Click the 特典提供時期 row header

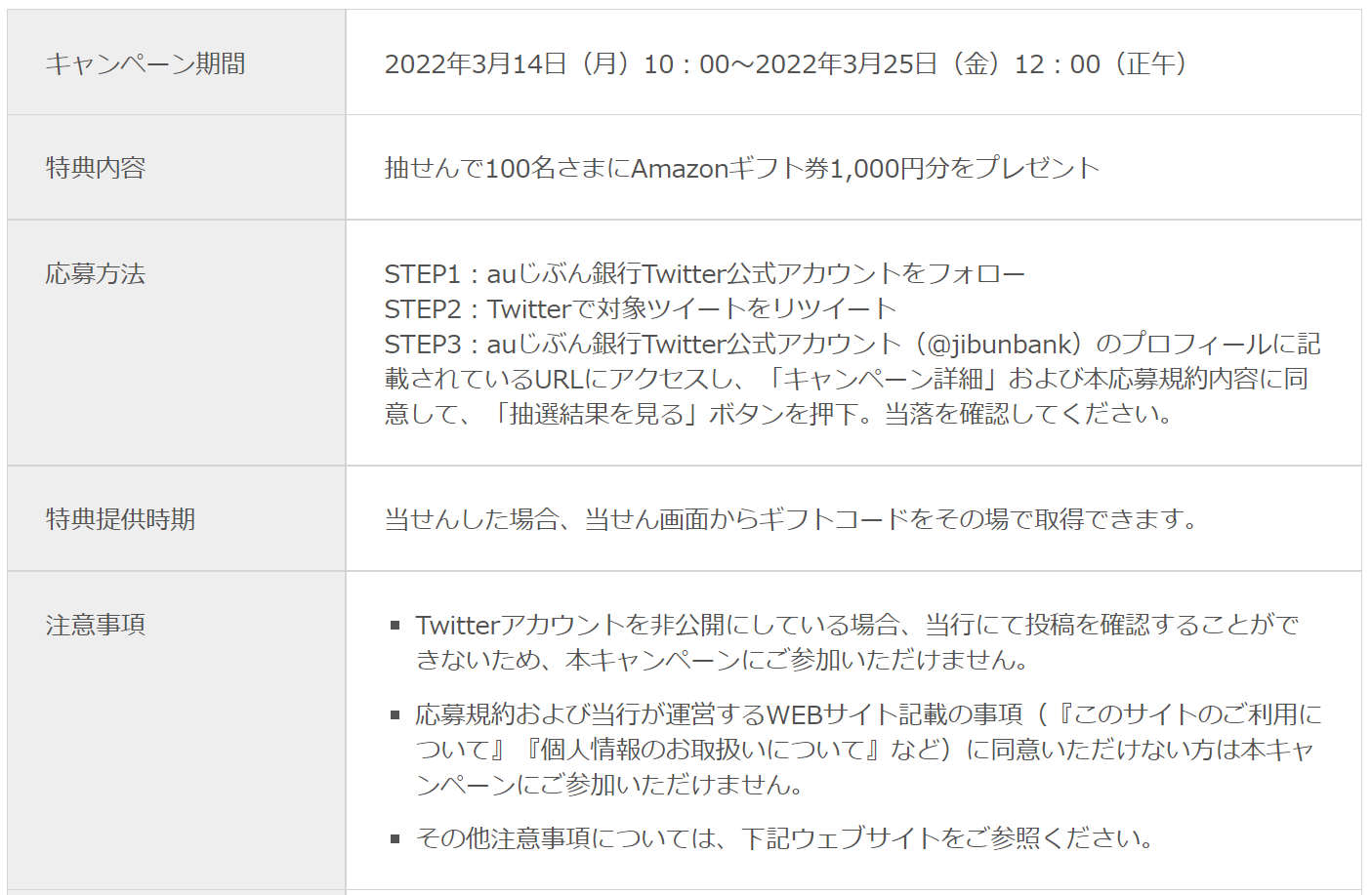pyautogui.click(x=120, y=519)
